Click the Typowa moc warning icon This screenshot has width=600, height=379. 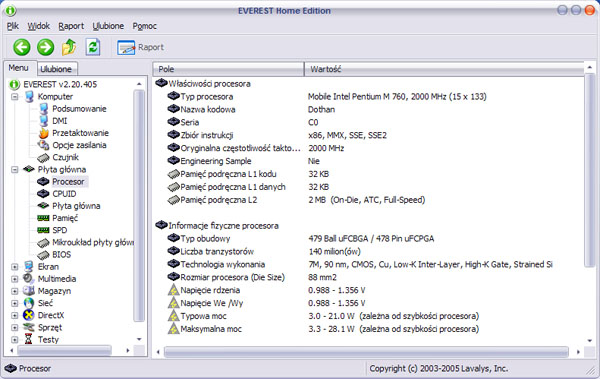tap(173, 316)
